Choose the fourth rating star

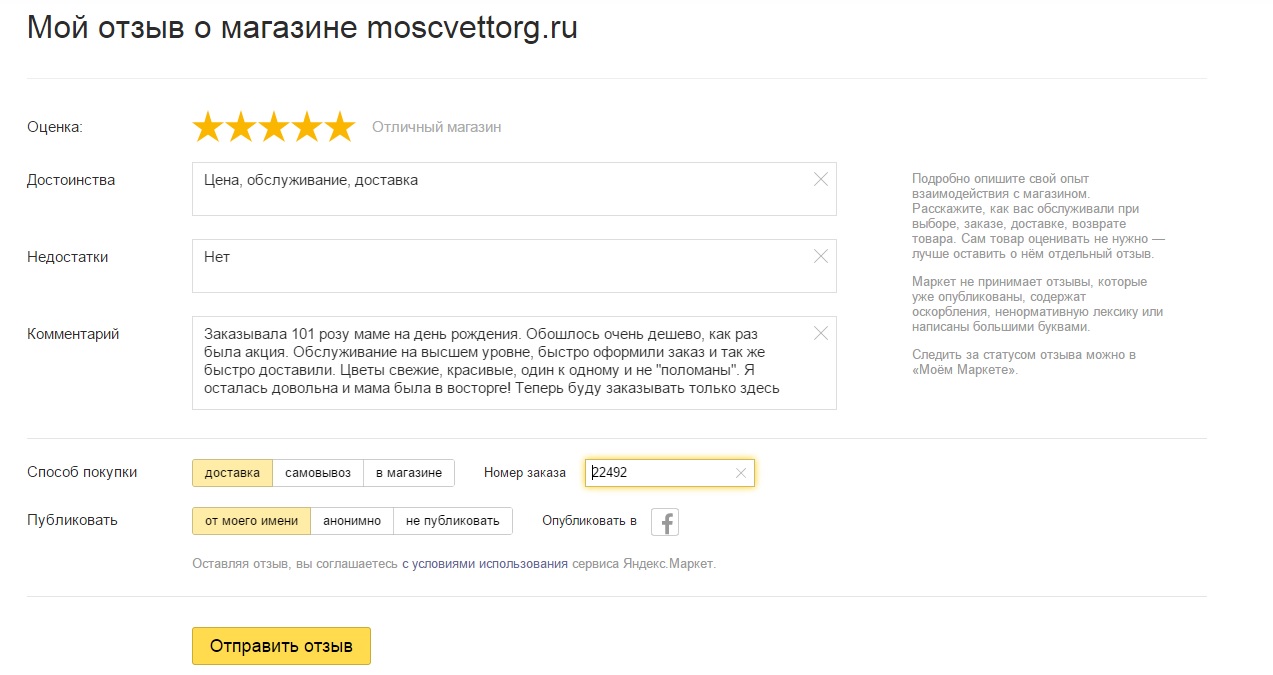(307, 128)
